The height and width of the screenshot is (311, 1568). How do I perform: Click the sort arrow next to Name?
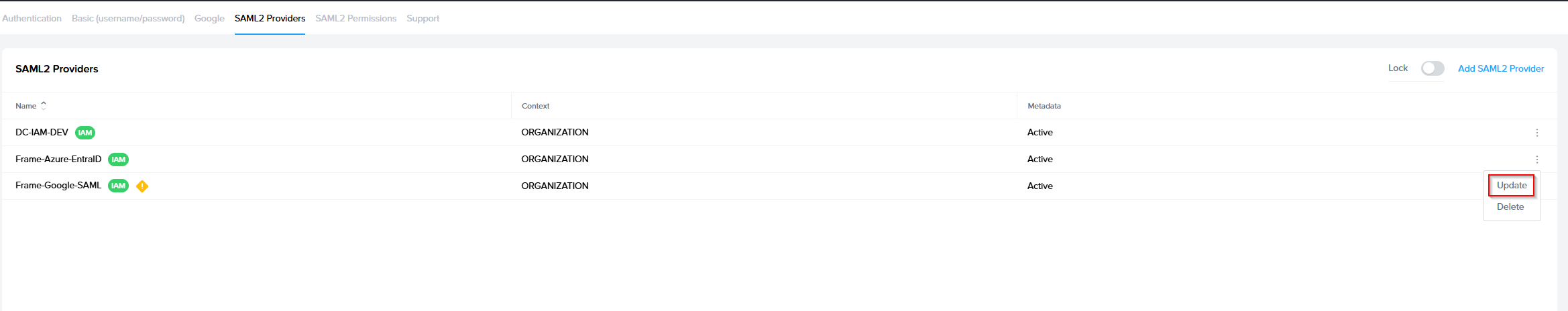tap(44, 106)
